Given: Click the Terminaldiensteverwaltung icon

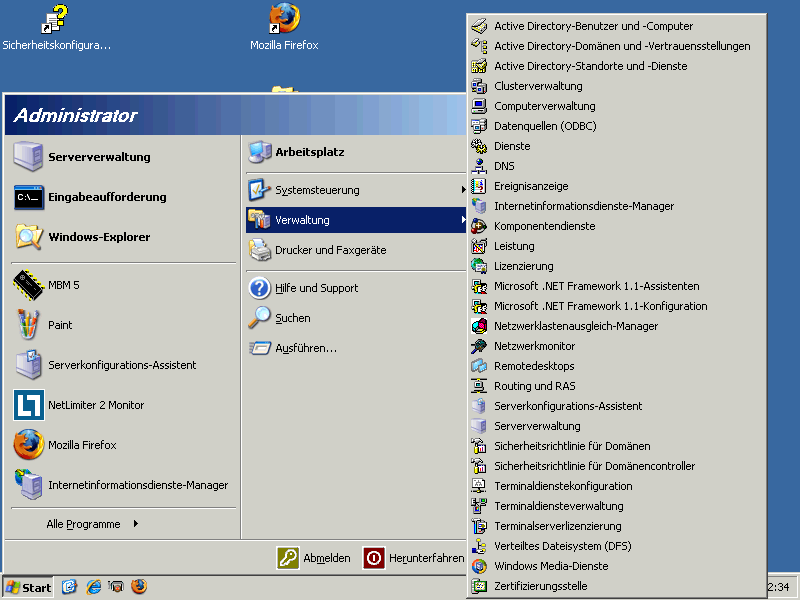Looking at the screenshot, I should 479,506.
